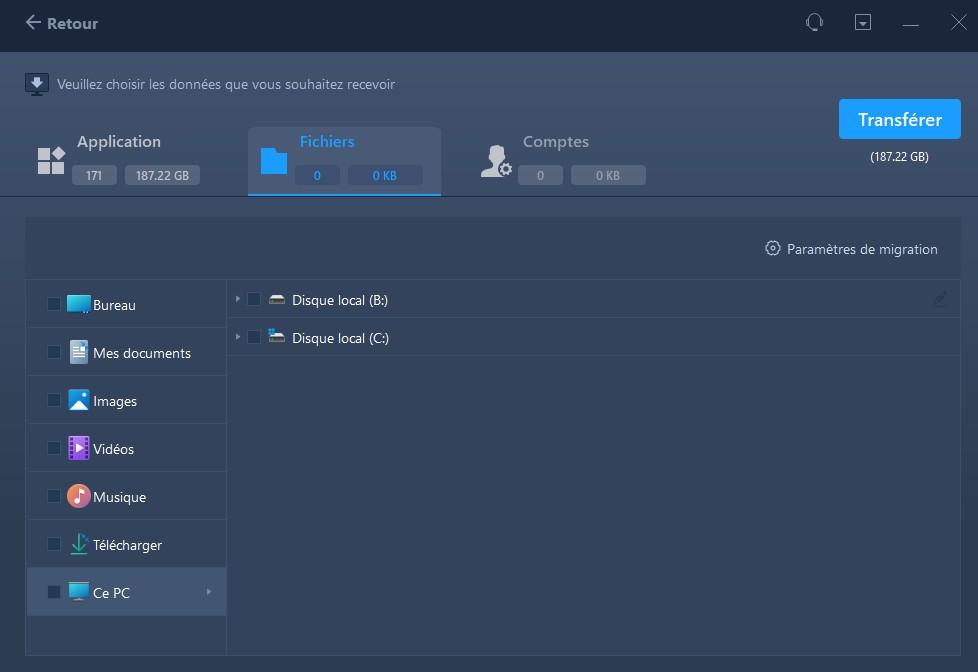Open the title bar dropdown menu icon
This screenshot has height=672, width=978.
point(863,22)
